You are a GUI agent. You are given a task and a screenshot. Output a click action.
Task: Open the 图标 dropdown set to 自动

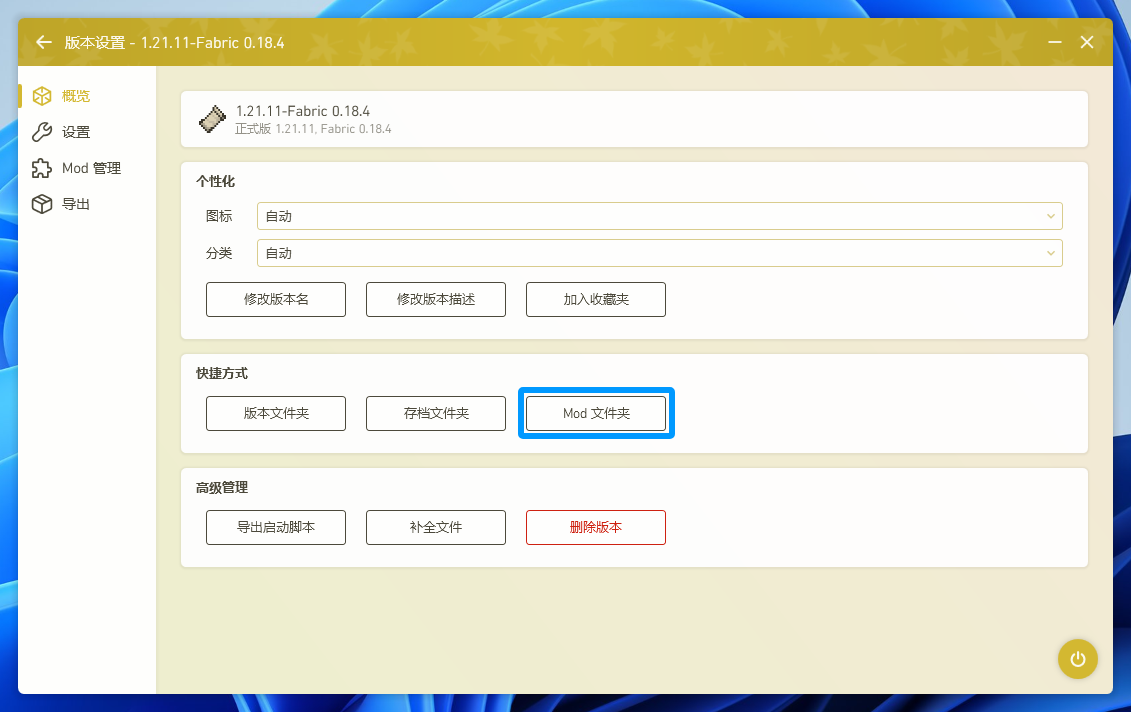tap(659, 216)
